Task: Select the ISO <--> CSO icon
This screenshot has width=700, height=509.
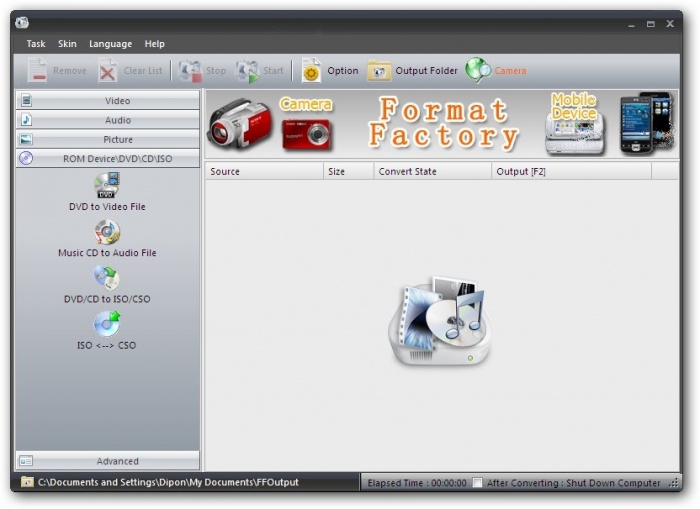Action: coord(107,324)
